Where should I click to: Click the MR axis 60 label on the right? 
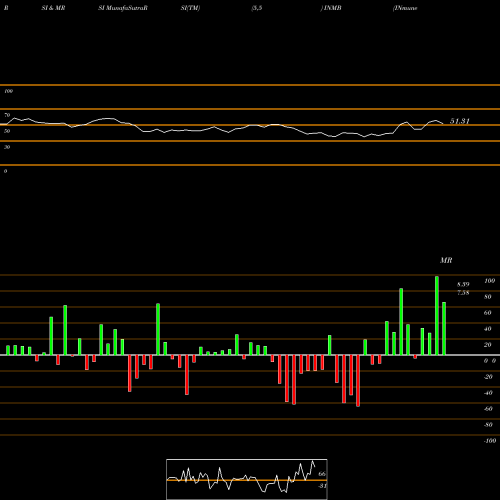click(488, 313)
